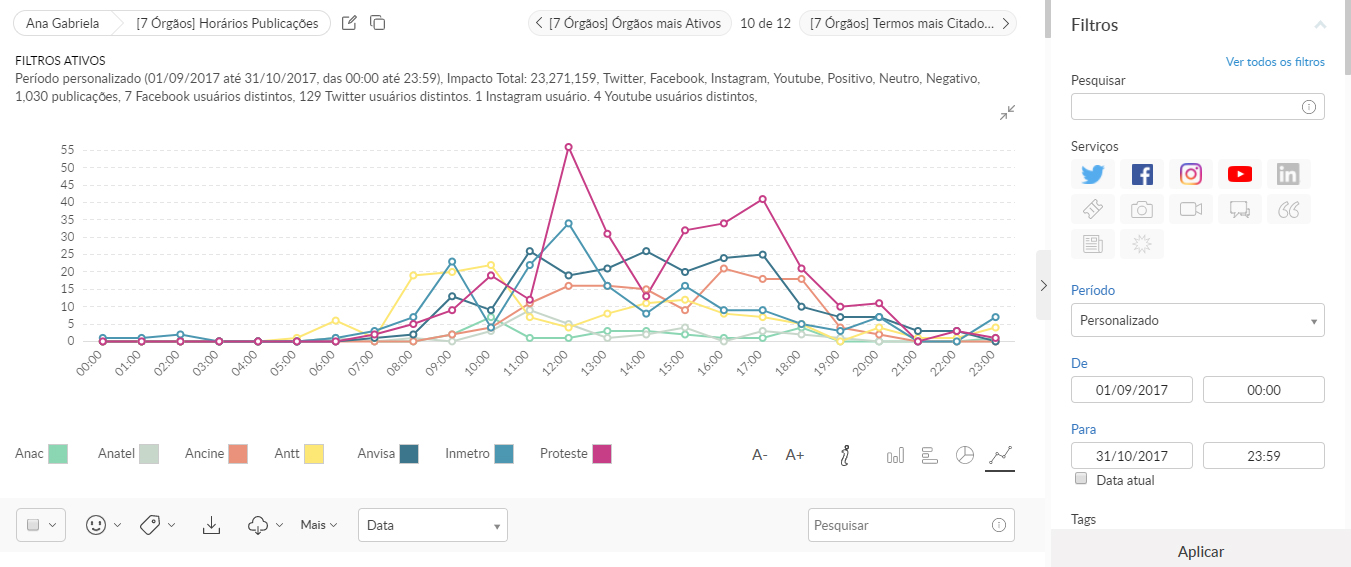Expand the Mais menu
The width and height of the screenshot is (1351, 567).
point(319,525)
